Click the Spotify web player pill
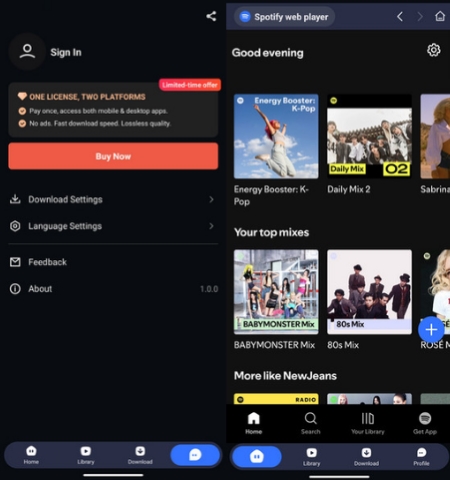This screenshot has height=480, width=450. [x=284, y=17]
